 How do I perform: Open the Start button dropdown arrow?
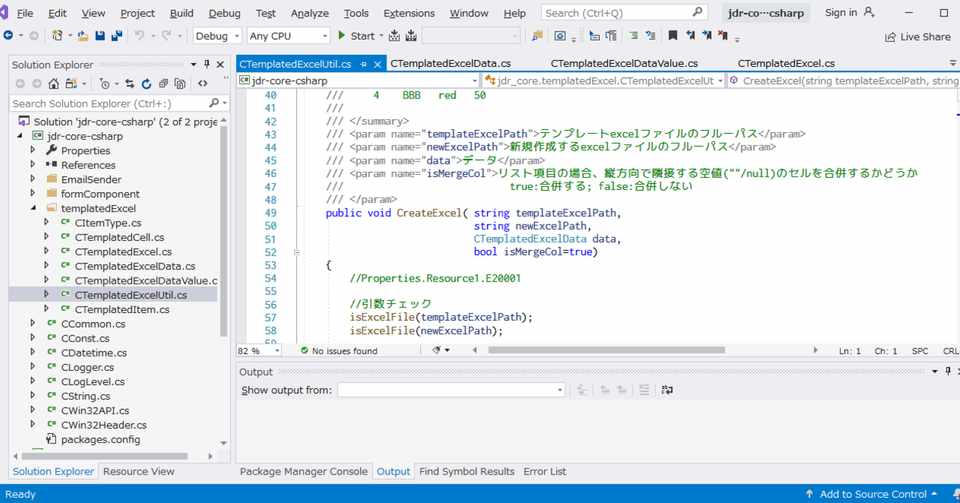point(381,36)
